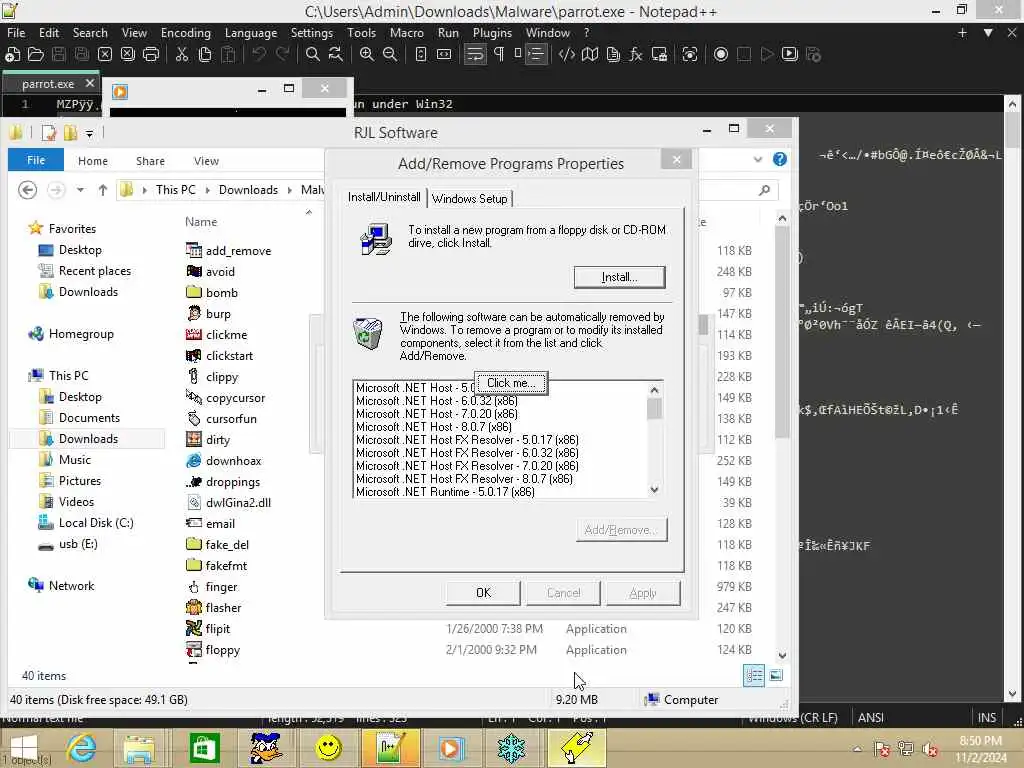This screenshot has width=1024, height=768.
Task: Expand the Explorer ribbon chevron
Action: point(758,159)
